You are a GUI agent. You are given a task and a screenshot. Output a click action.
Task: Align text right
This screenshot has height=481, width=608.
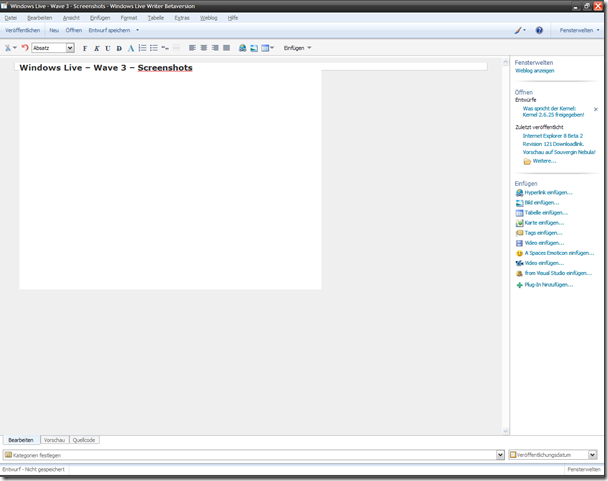pos(215,48)
